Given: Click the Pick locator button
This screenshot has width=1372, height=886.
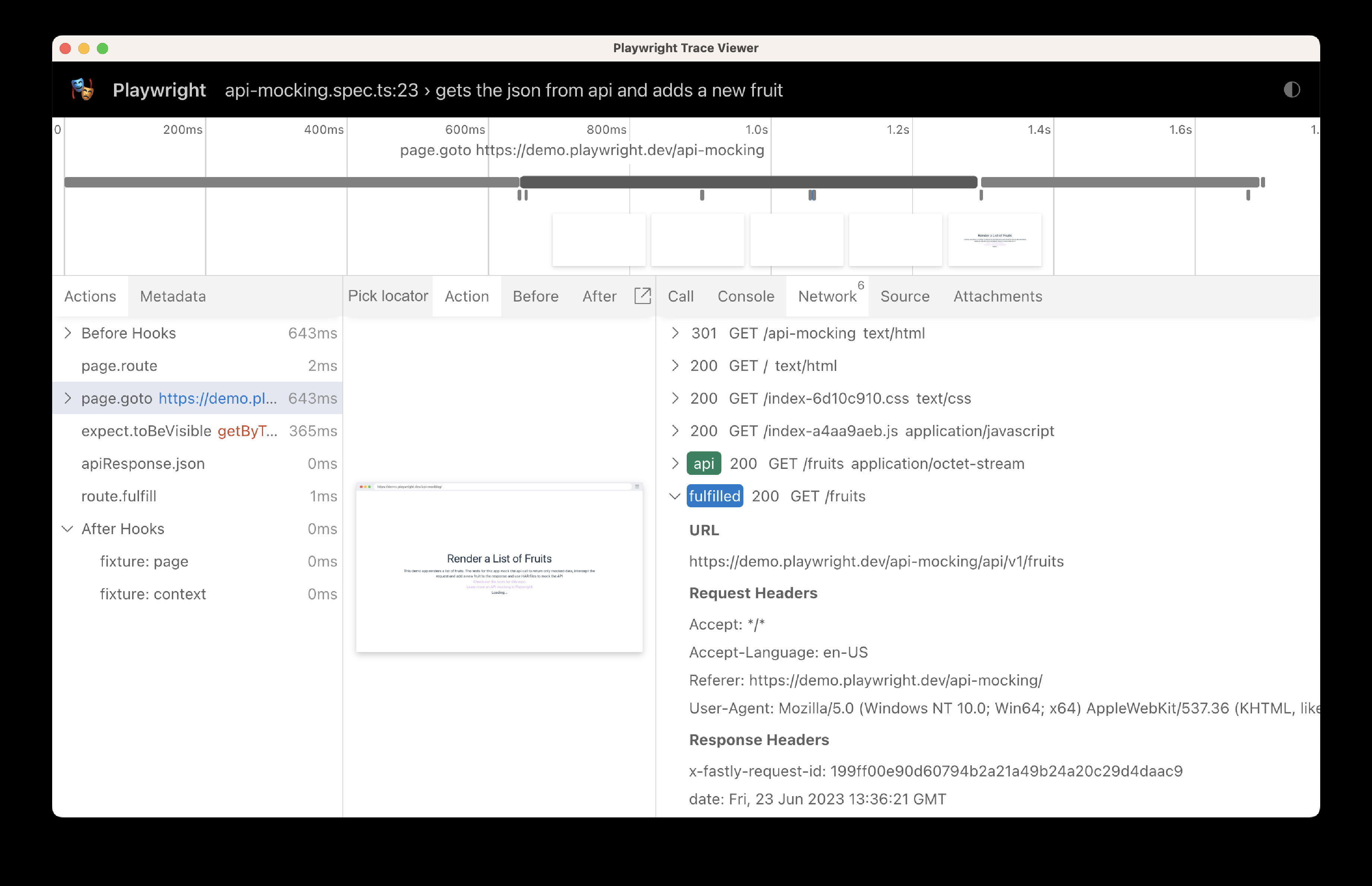Looking at the screenshot, I should [x=388, y=296].
